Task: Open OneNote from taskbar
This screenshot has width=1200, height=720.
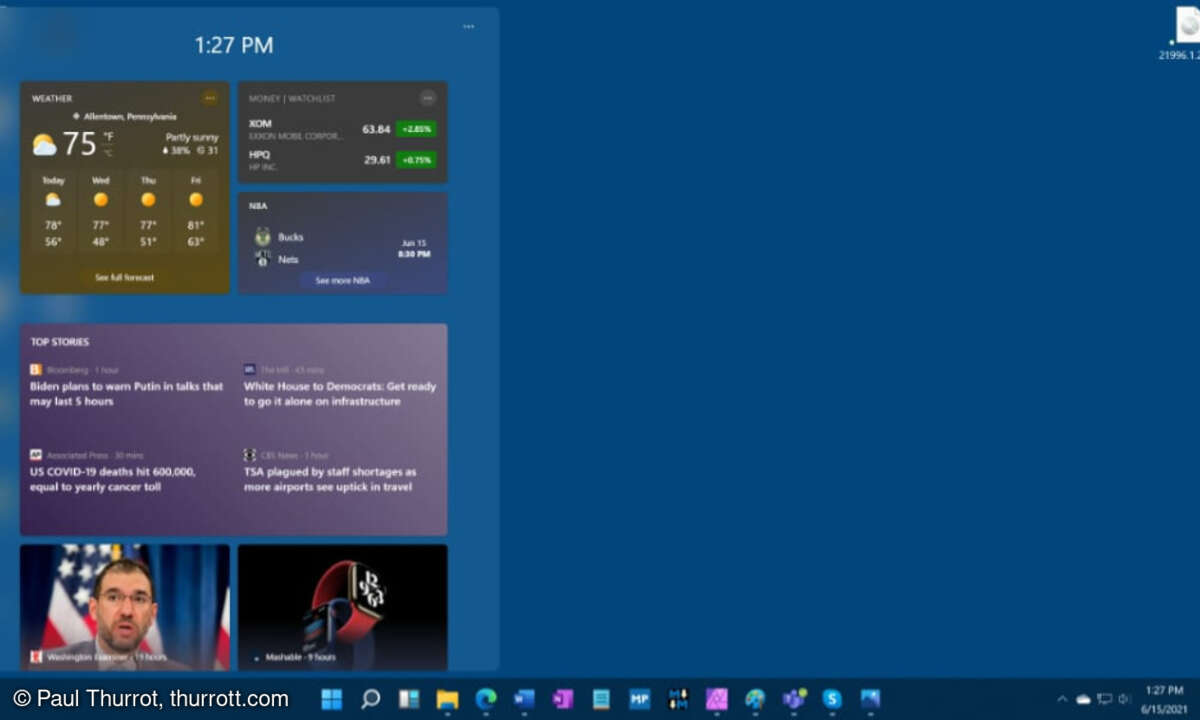Action: (563, 699)
